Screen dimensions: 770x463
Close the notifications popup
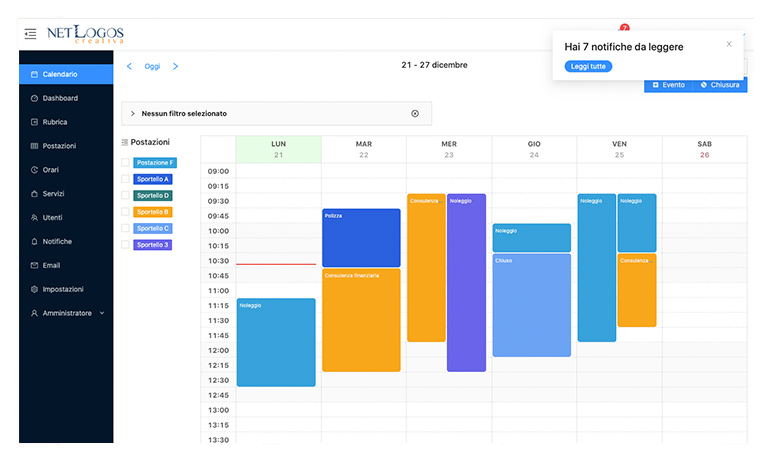pyautogui.click(x=729, y=44)
